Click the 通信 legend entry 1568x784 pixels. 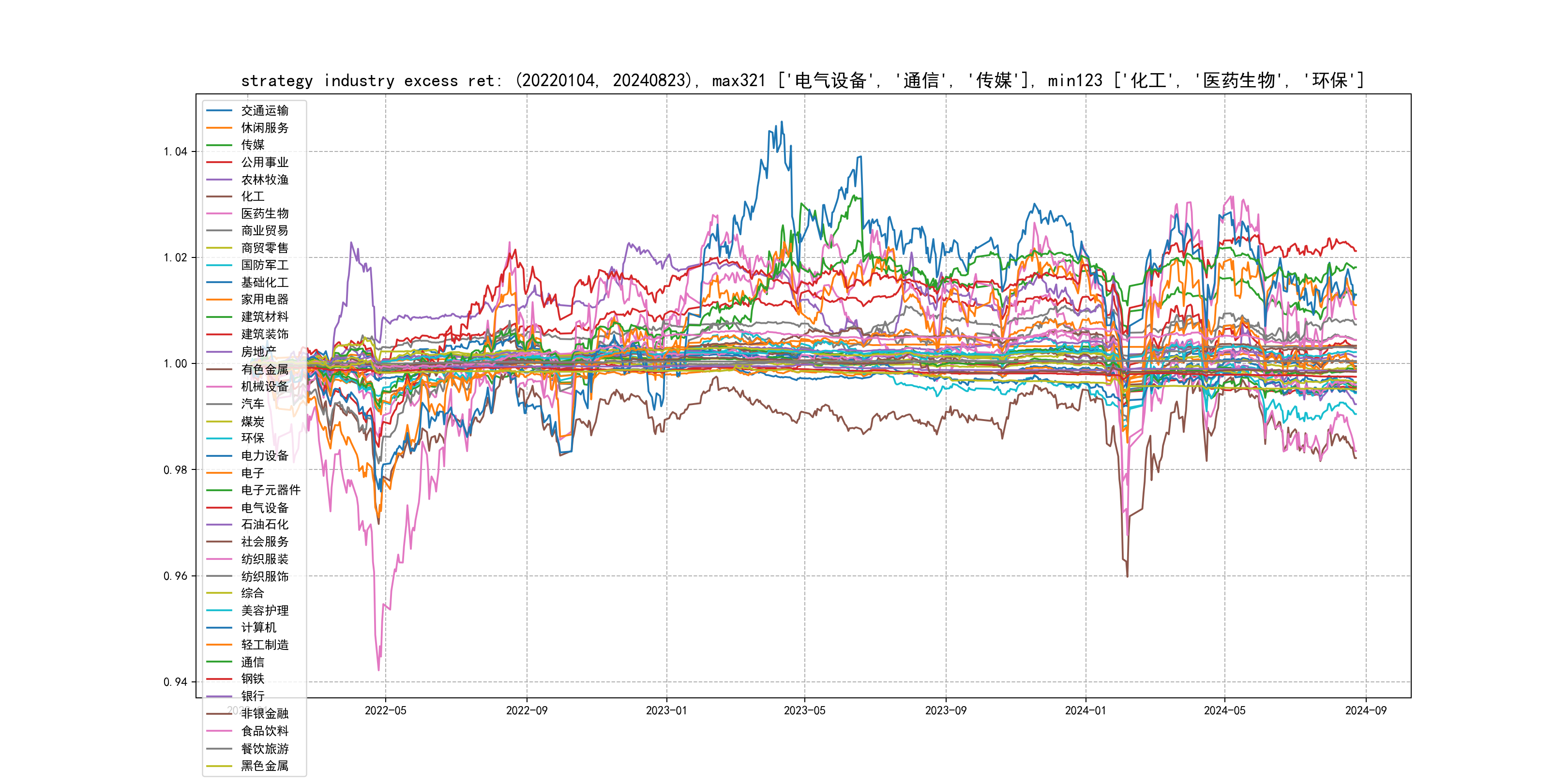pyautogui.click(x=253, y=662)
